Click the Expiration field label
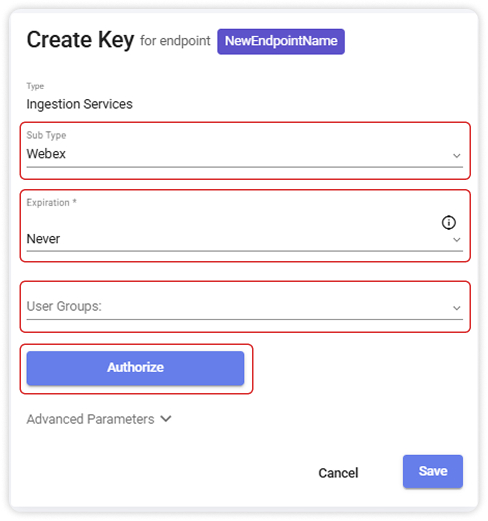 click(x=48, y=202)
